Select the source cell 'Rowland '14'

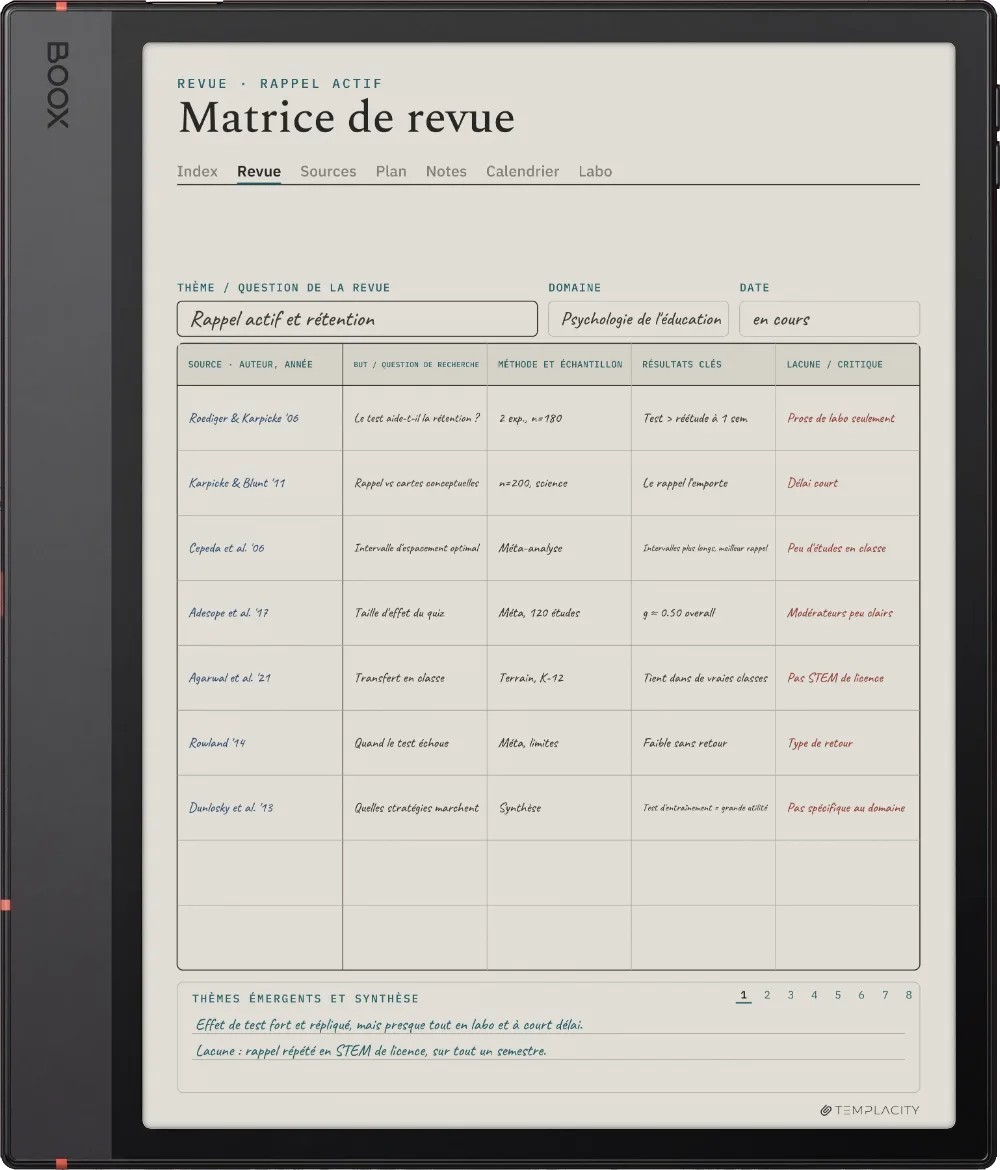pyautogui.click(x=260, y=742)
